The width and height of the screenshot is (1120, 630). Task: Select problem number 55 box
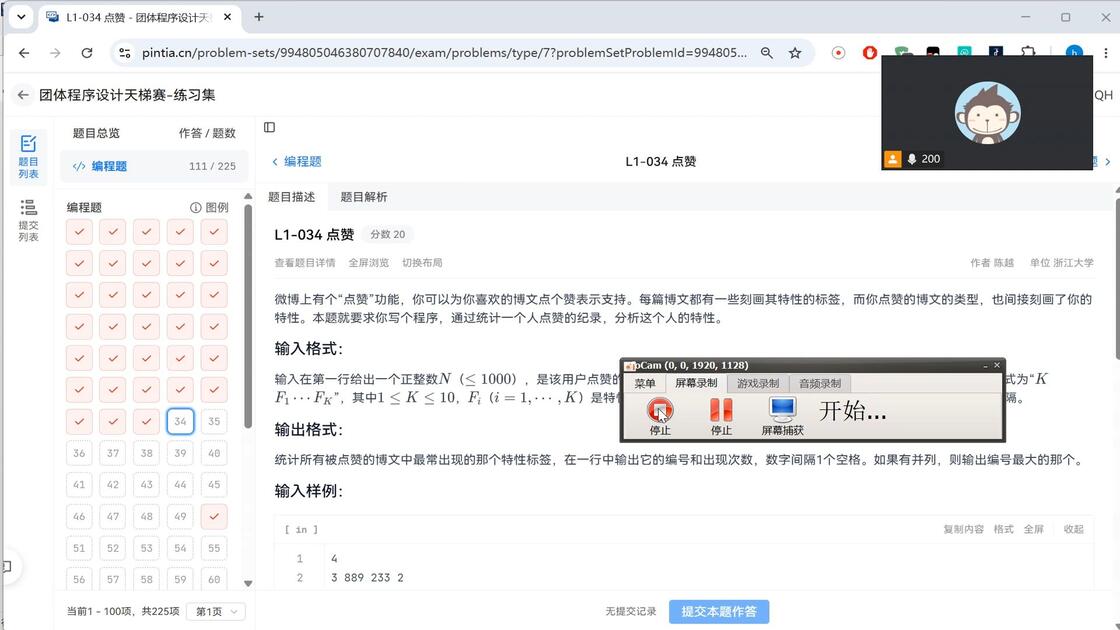click(214, 548)
